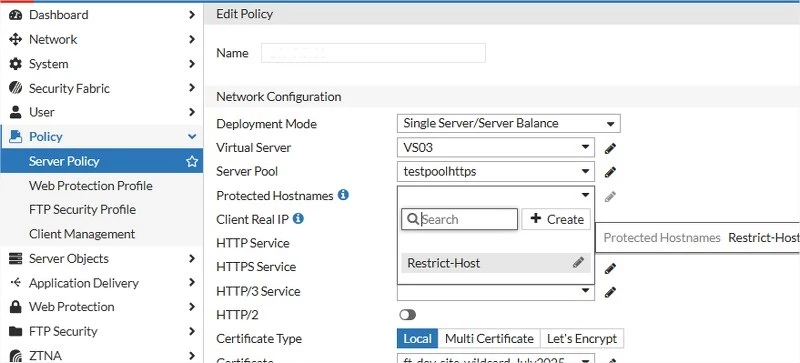Click the pencil beside the Protected Hostnames dropdown
This screenshot has width=800, height=363.
[x=610, y=196]
